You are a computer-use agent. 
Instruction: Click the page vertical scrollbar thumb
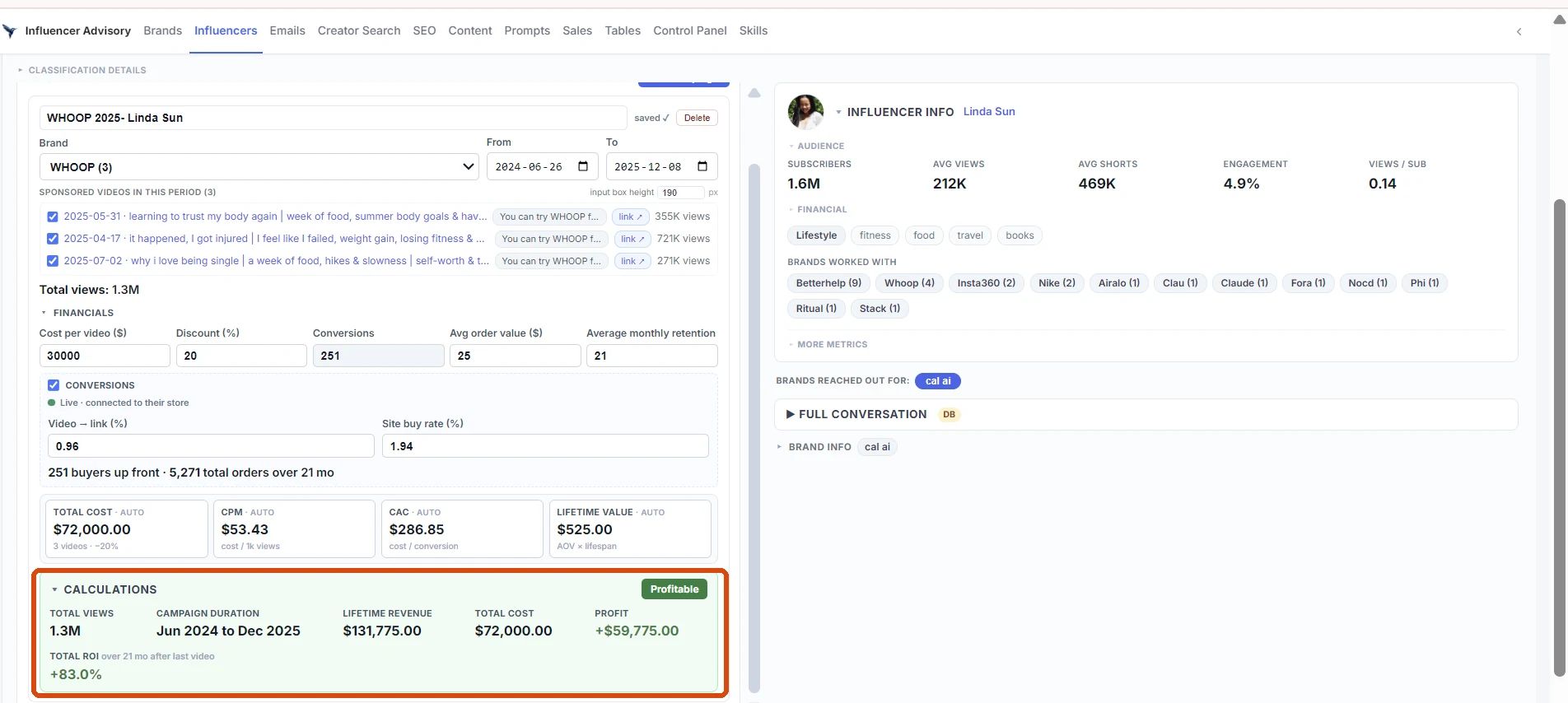(1558, 436)
